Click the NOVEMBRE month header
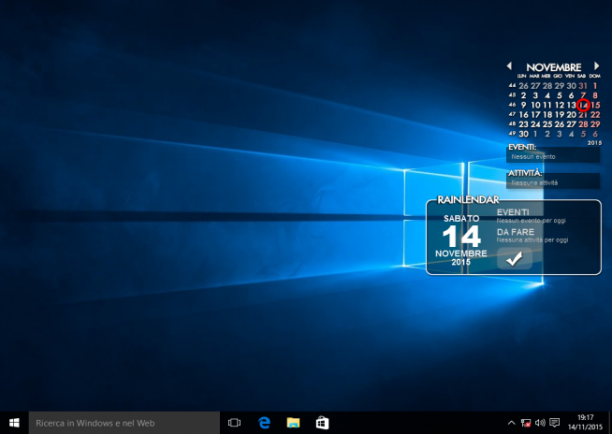 point(553,67)
